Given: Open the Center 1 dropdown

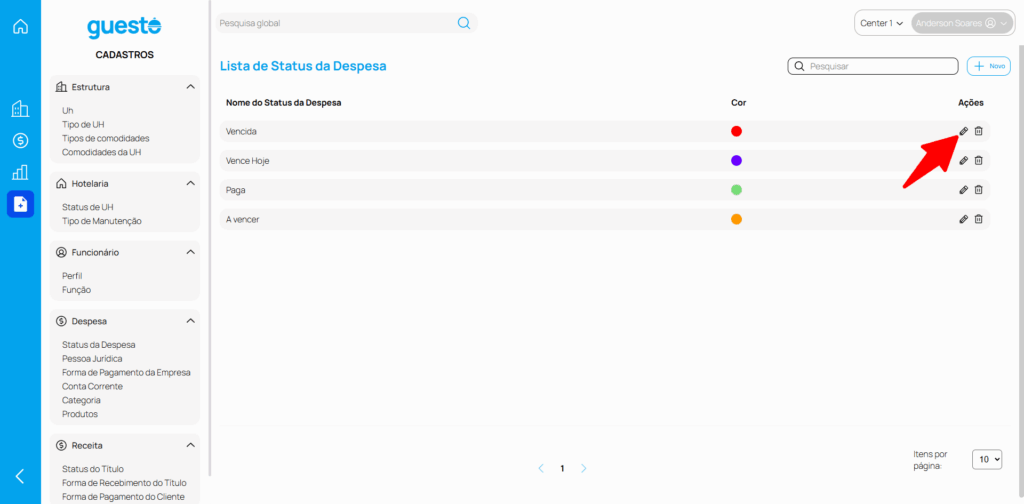Looking at the screenshot, I should (x=881, y=23).
